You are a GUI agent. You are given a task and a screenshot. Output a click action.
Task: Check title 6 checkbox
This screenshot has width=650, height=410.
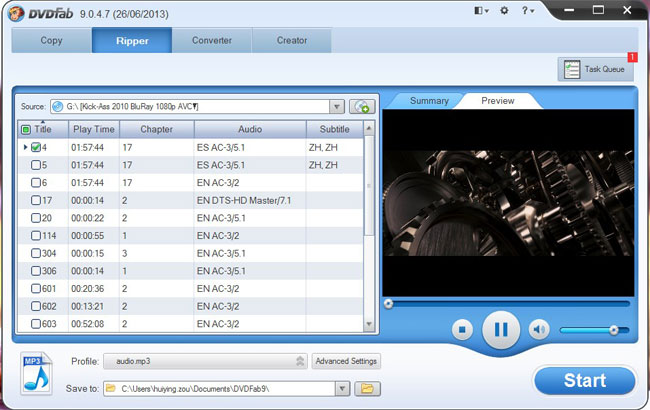36,182
